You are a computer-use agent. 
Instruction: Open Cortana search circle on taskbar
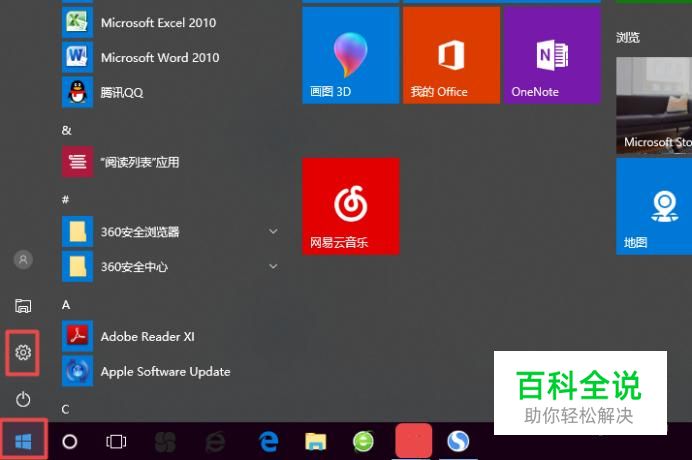[70, 441]
